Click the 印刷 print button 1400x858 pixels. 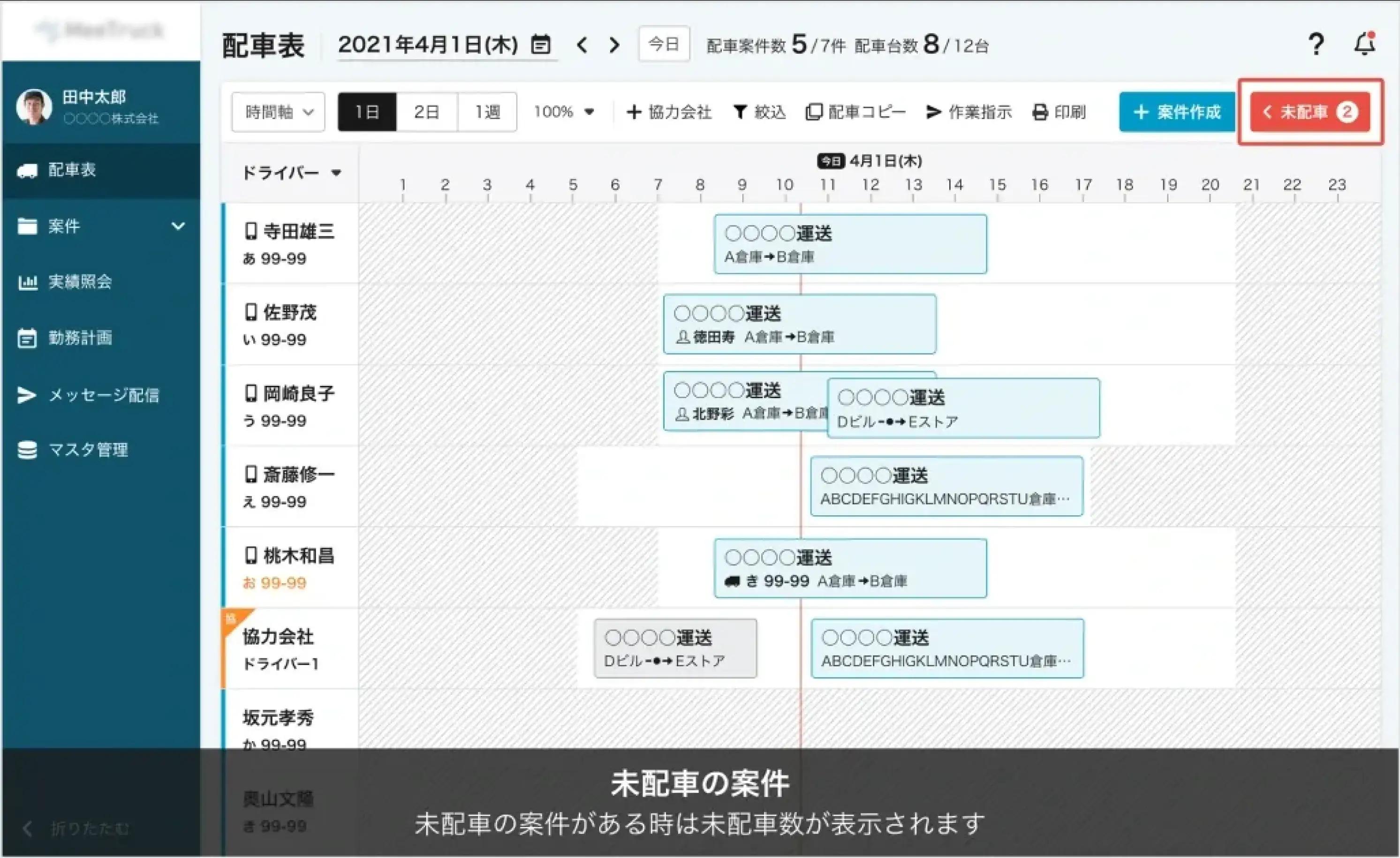pos(1059,112)
